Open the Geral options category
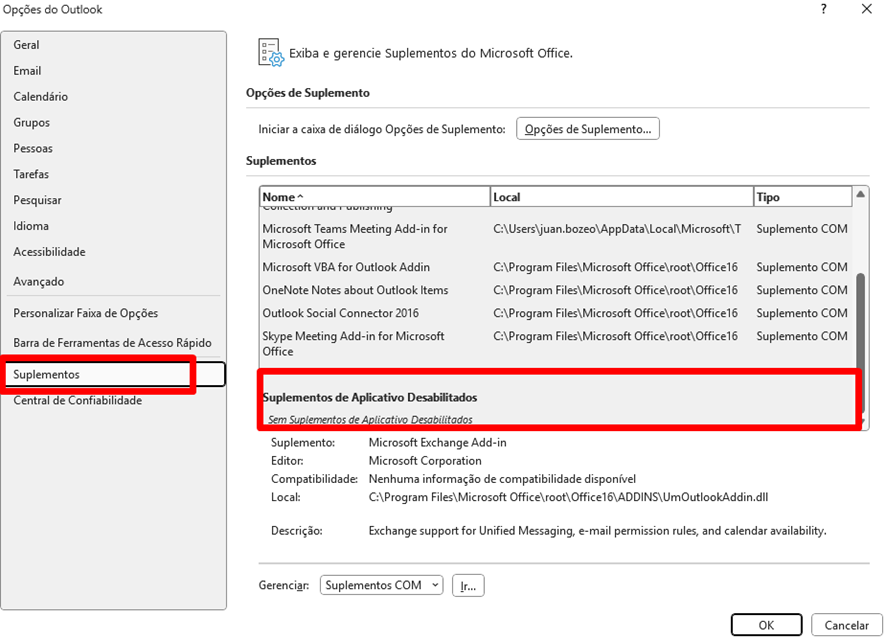 point(27,45)
